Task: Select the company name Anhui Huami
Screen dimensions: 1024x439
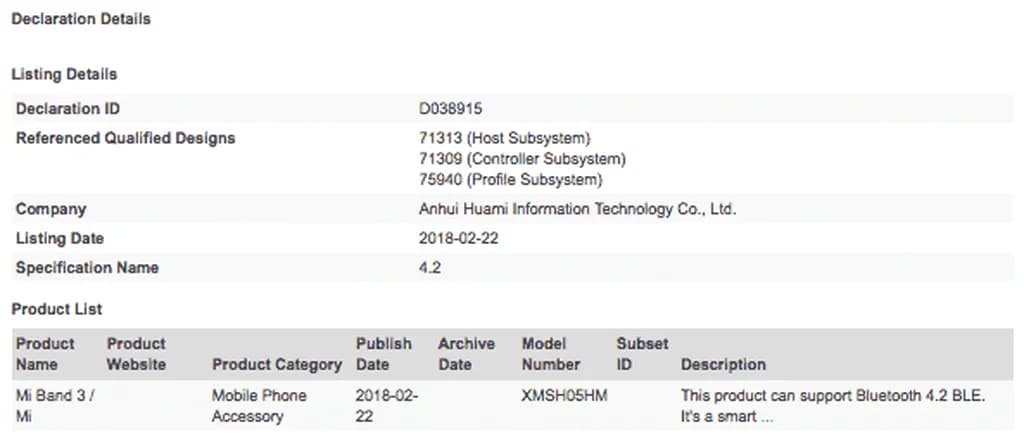Action: click(577, 209)
